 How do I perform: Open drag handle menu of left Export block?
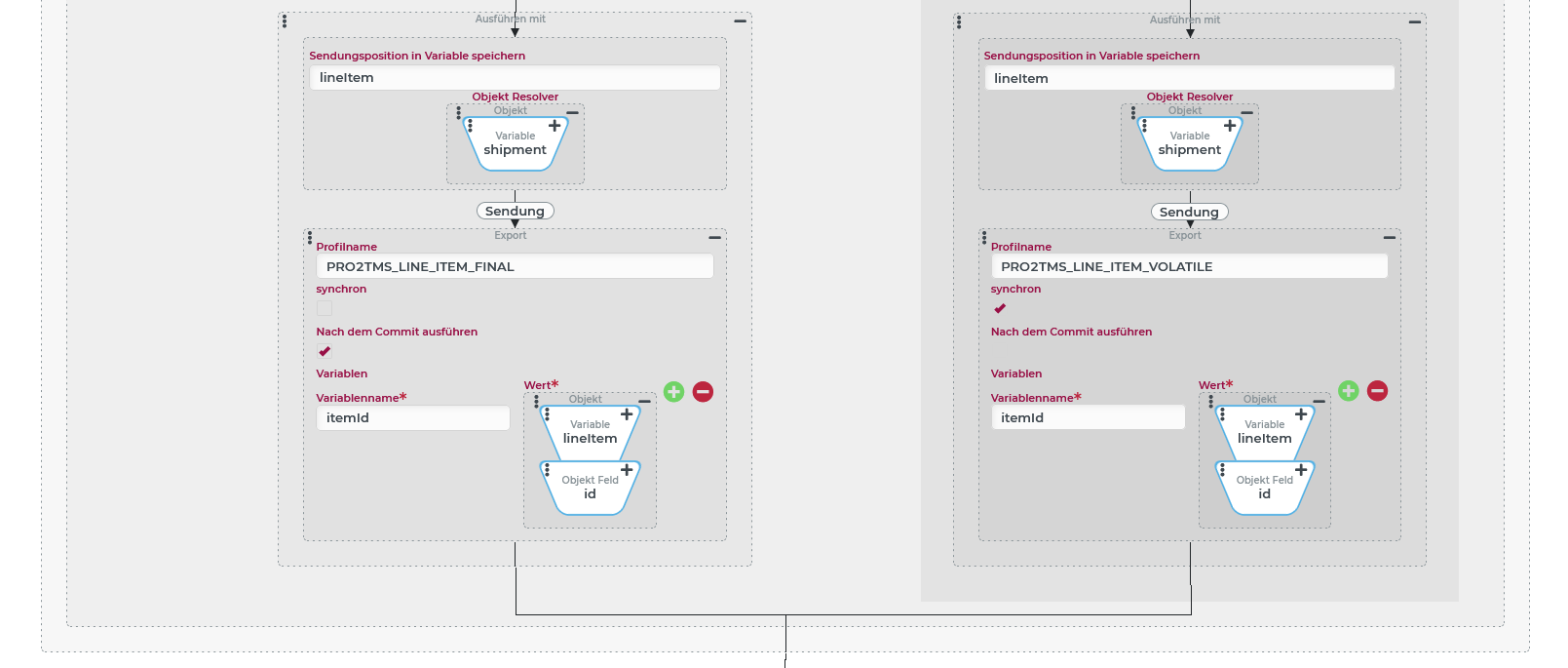[310, 237]
